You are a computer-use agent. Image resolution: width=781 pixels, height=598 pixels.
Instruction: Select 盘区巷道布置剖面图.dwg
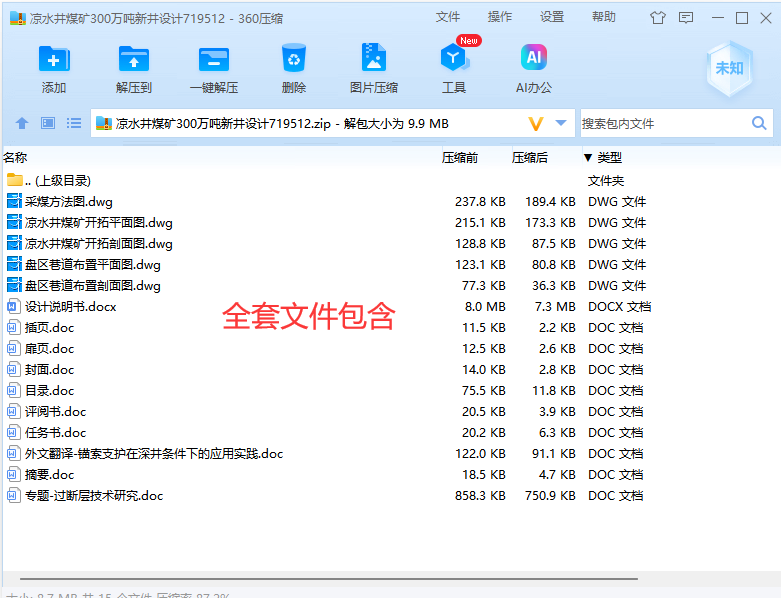point(93,286)
